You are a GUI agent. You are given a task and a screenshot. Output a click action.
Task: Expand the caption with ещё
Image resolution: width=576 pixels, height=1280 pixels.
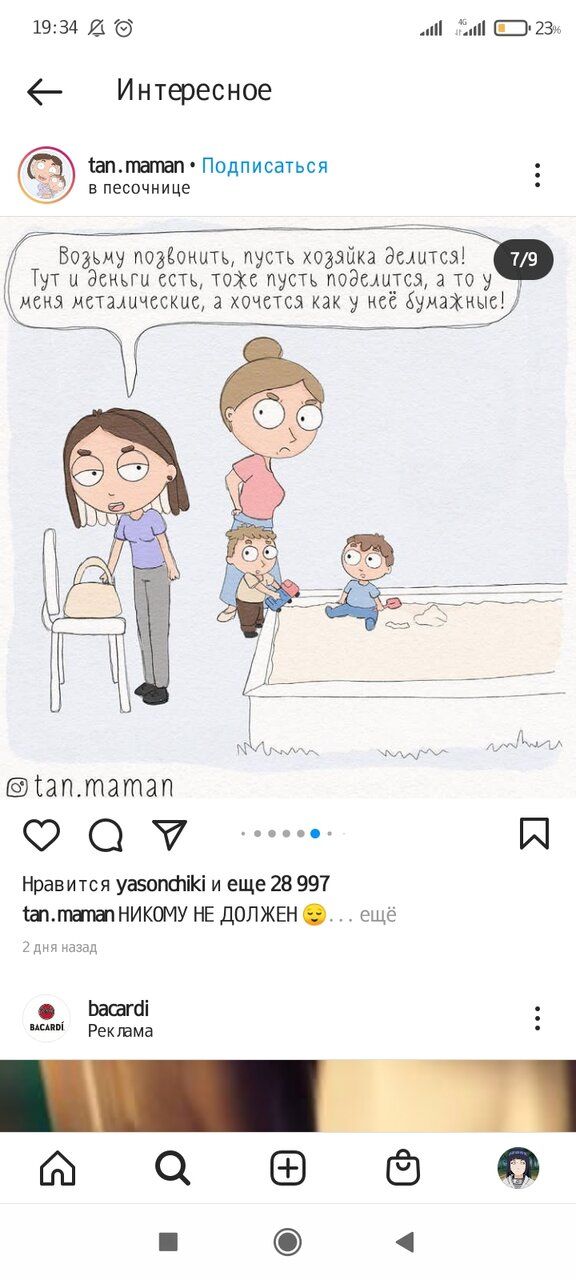pyautogui.click(x=378, y=914)
